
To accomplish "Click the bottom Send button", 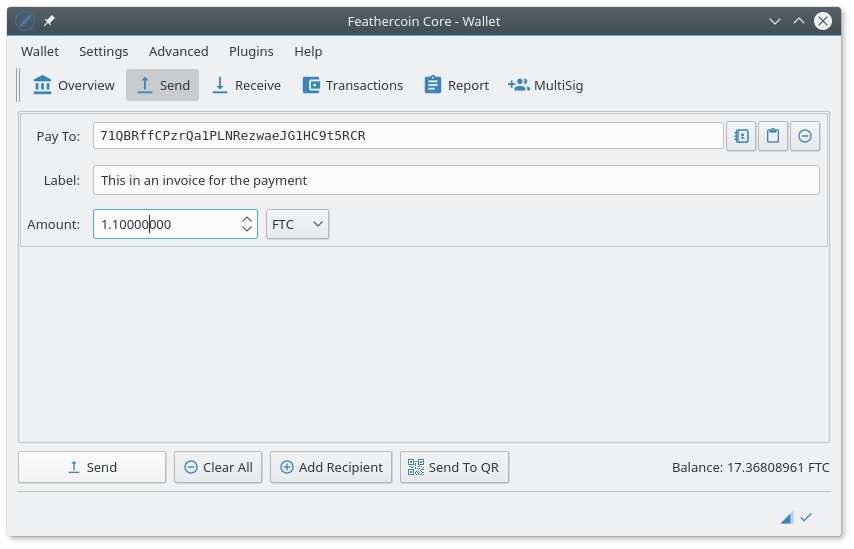I will coord(92,467).
